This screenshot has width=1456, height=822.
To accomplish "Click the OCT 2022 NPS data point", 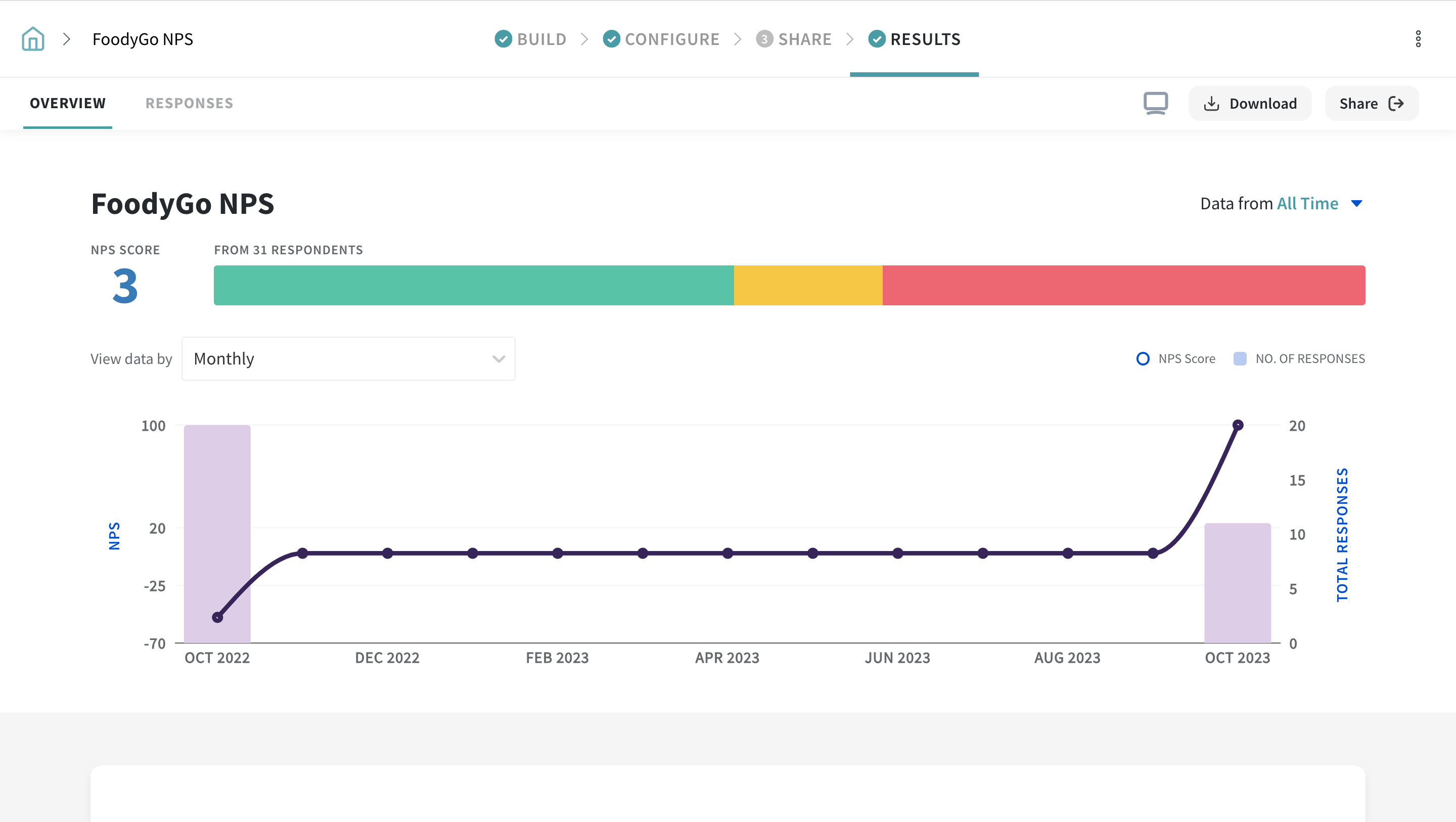I will (x=217, y=617).
